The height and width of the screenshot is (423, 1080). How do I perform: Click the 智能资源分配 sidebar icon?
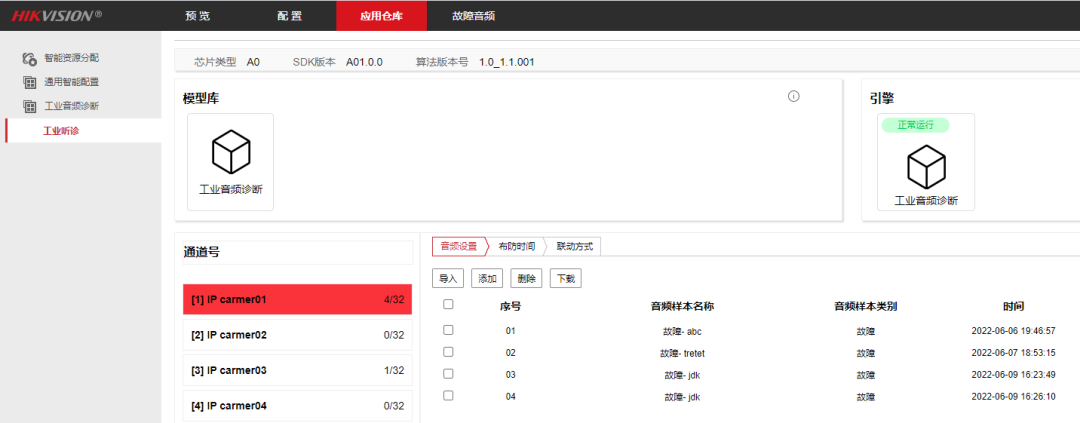[29, 58]
